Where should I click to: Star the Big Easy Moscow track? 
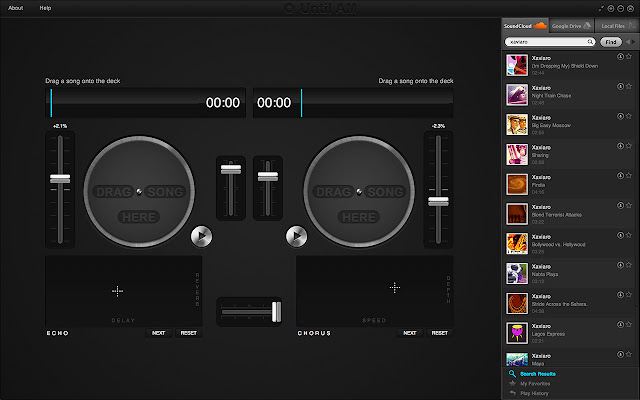click(630, 117)
